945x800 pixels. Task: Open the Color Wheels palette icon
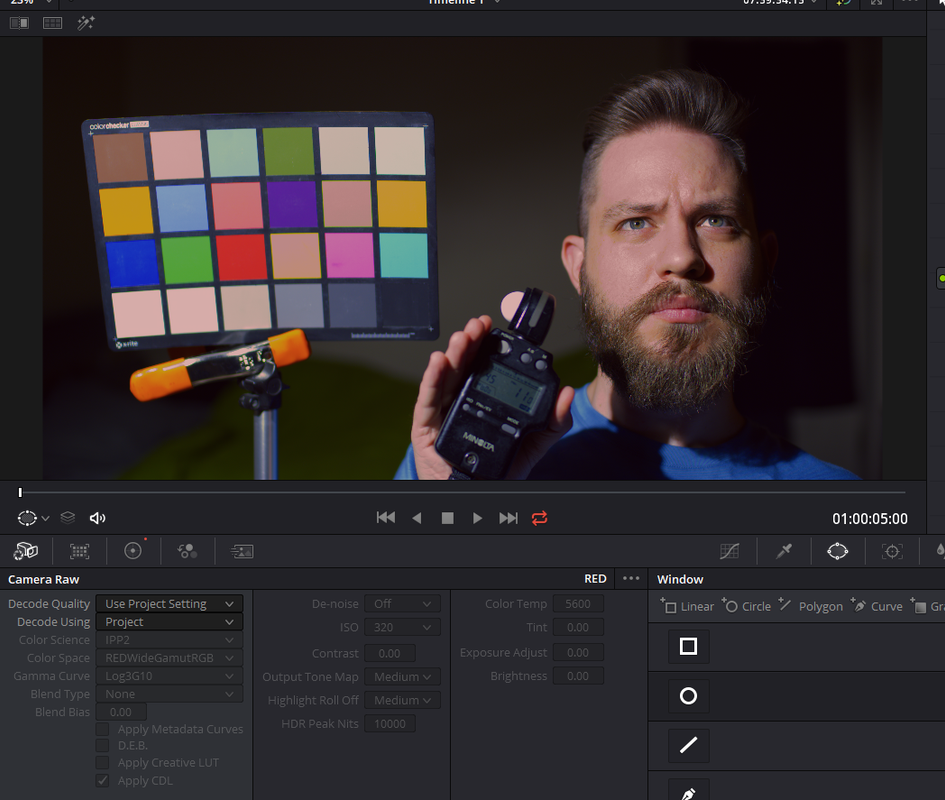[x=133, y=550]
